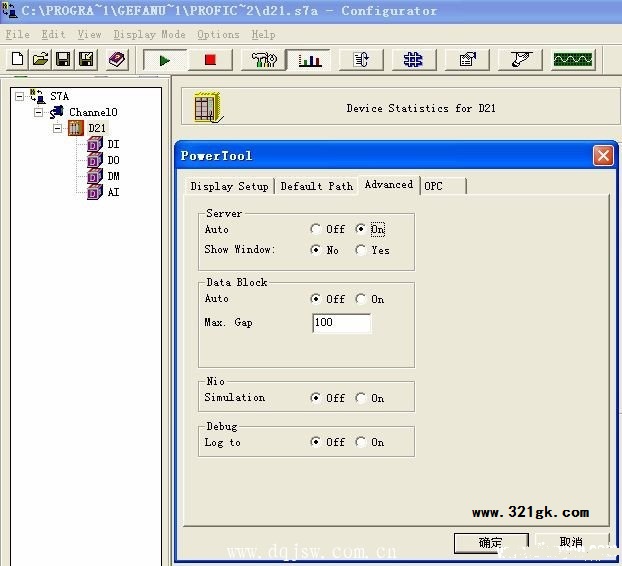Click the New file toolbar icon

click(x=17, y=60)
